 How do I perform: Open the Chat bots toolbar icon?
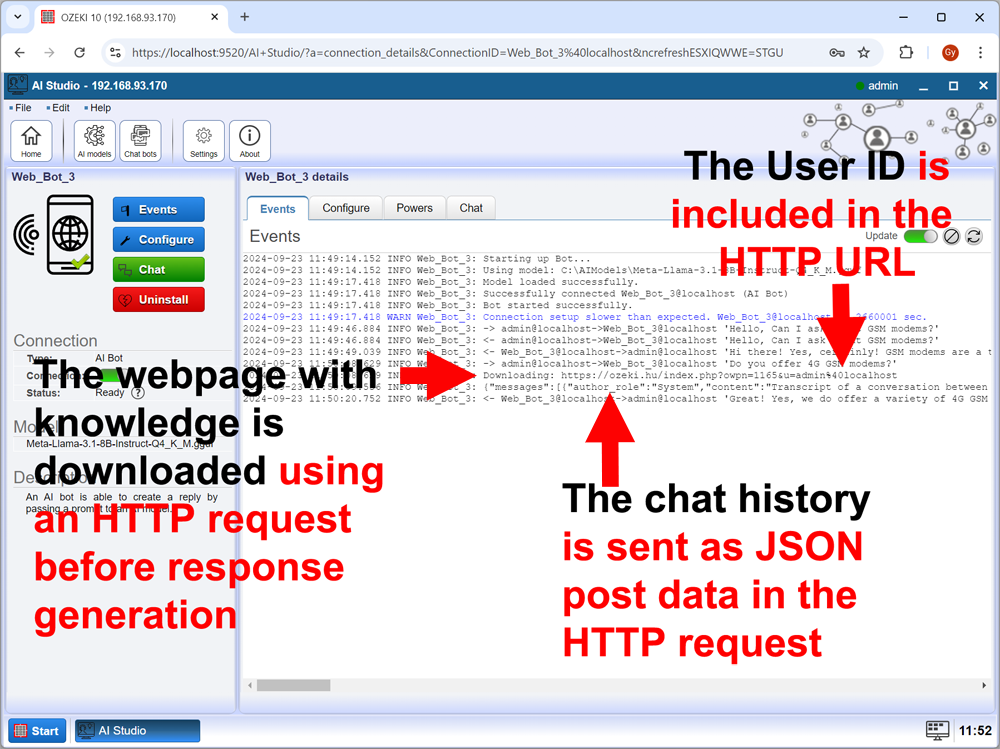[140, 140]
